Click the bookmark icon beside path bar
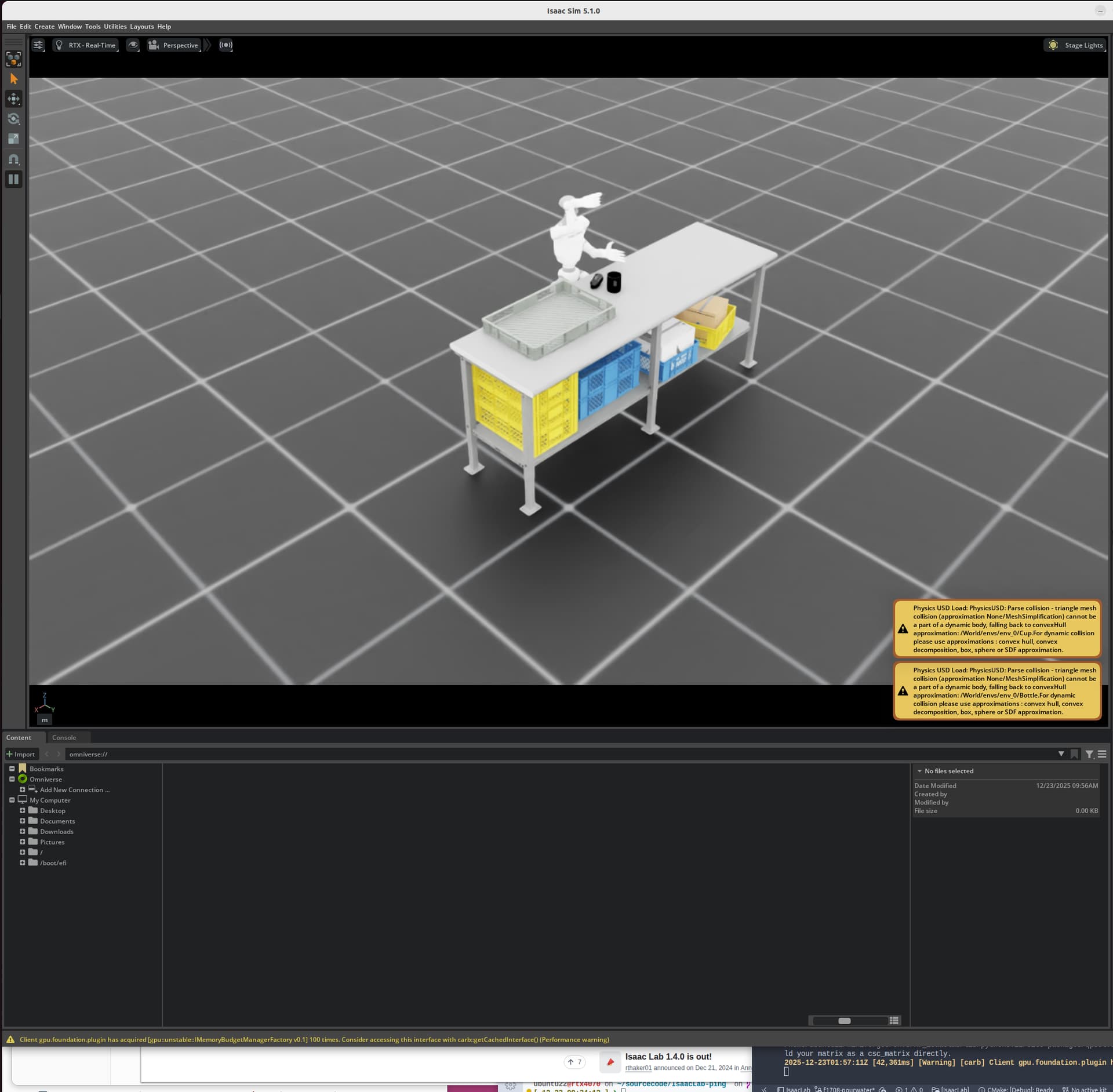This screenshot has height=1092, width=1113. pos(1074,754)
